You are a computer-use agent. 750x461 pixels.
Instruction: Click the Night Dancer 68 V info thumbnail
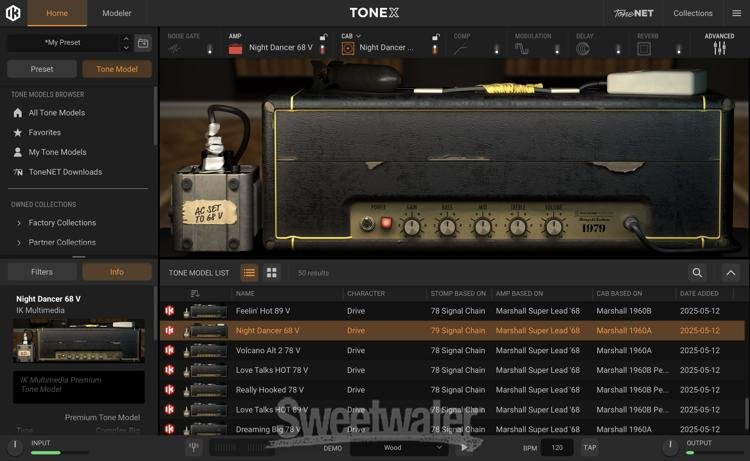click(x=78, y=341)
